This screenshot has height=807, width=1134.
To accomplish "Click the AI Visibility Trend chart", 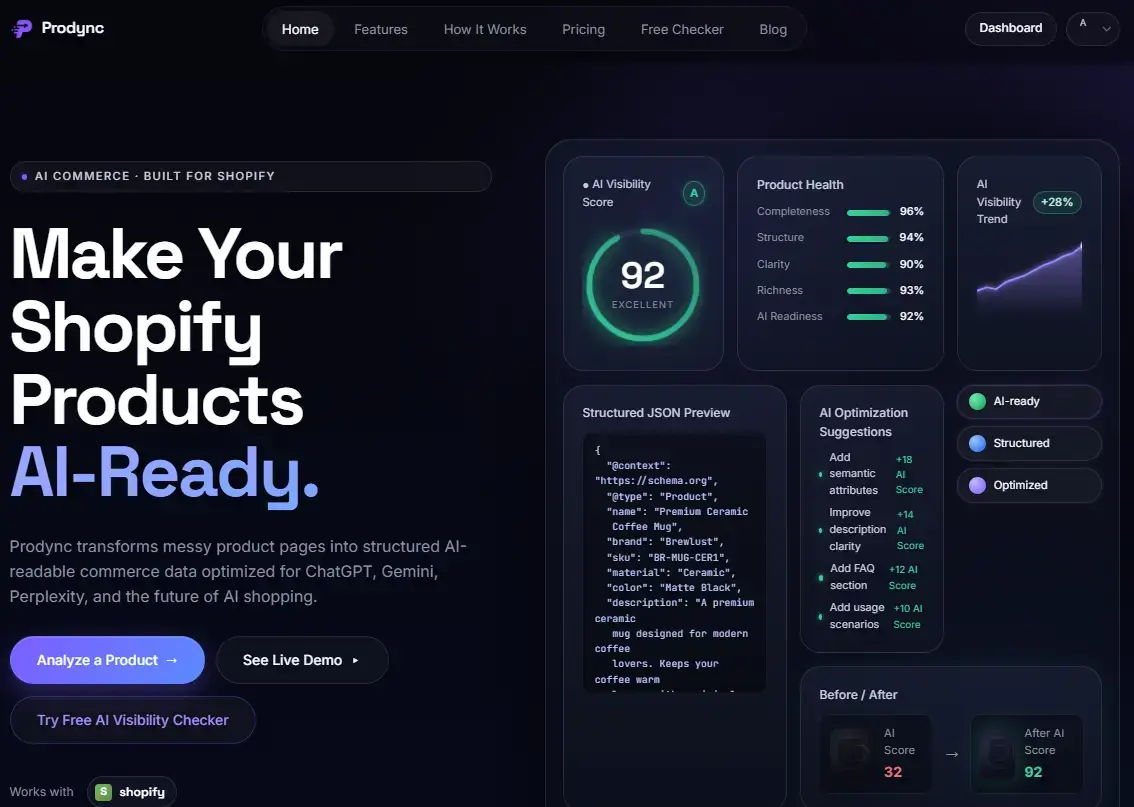I will coord(1029,278).
